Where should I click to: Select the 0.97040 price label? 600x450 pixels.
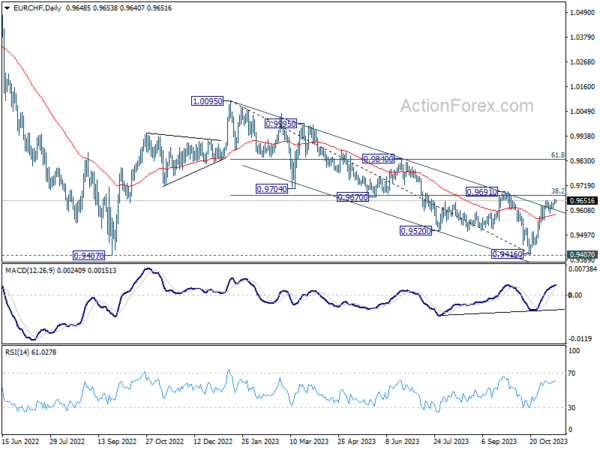271,189
